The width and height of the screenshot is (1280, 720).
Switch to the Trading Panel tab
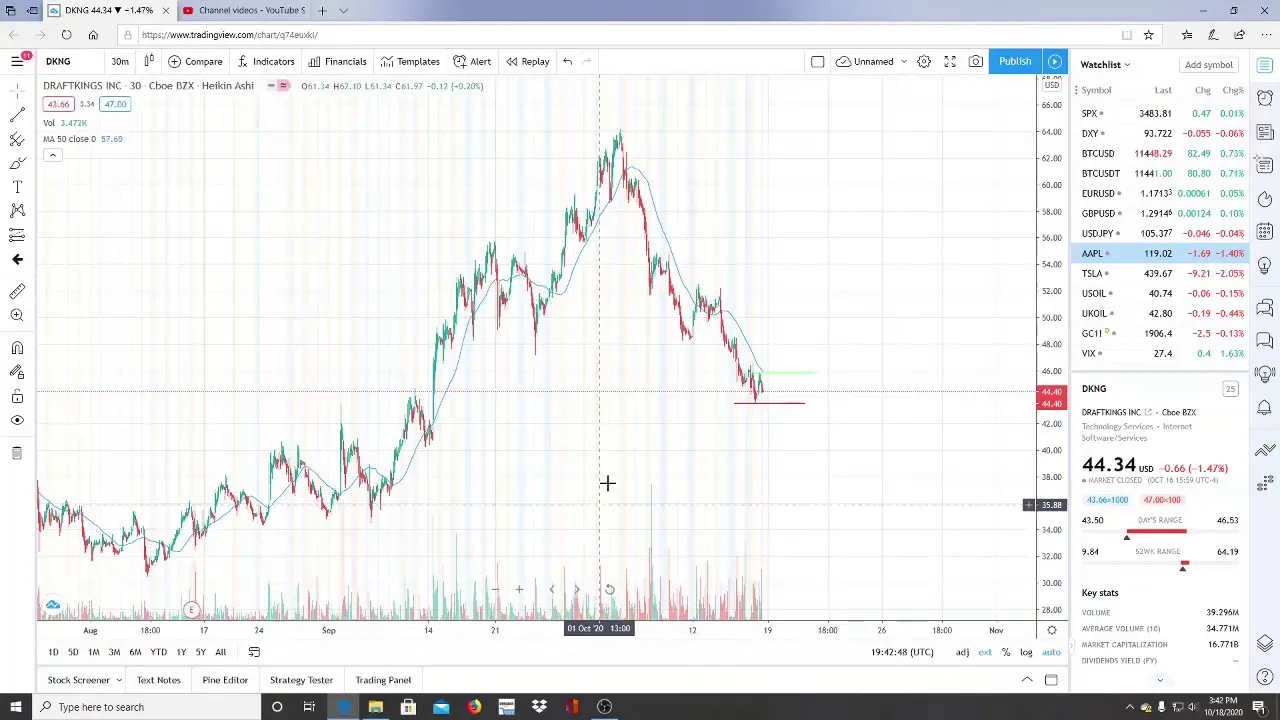coord(383,680)
